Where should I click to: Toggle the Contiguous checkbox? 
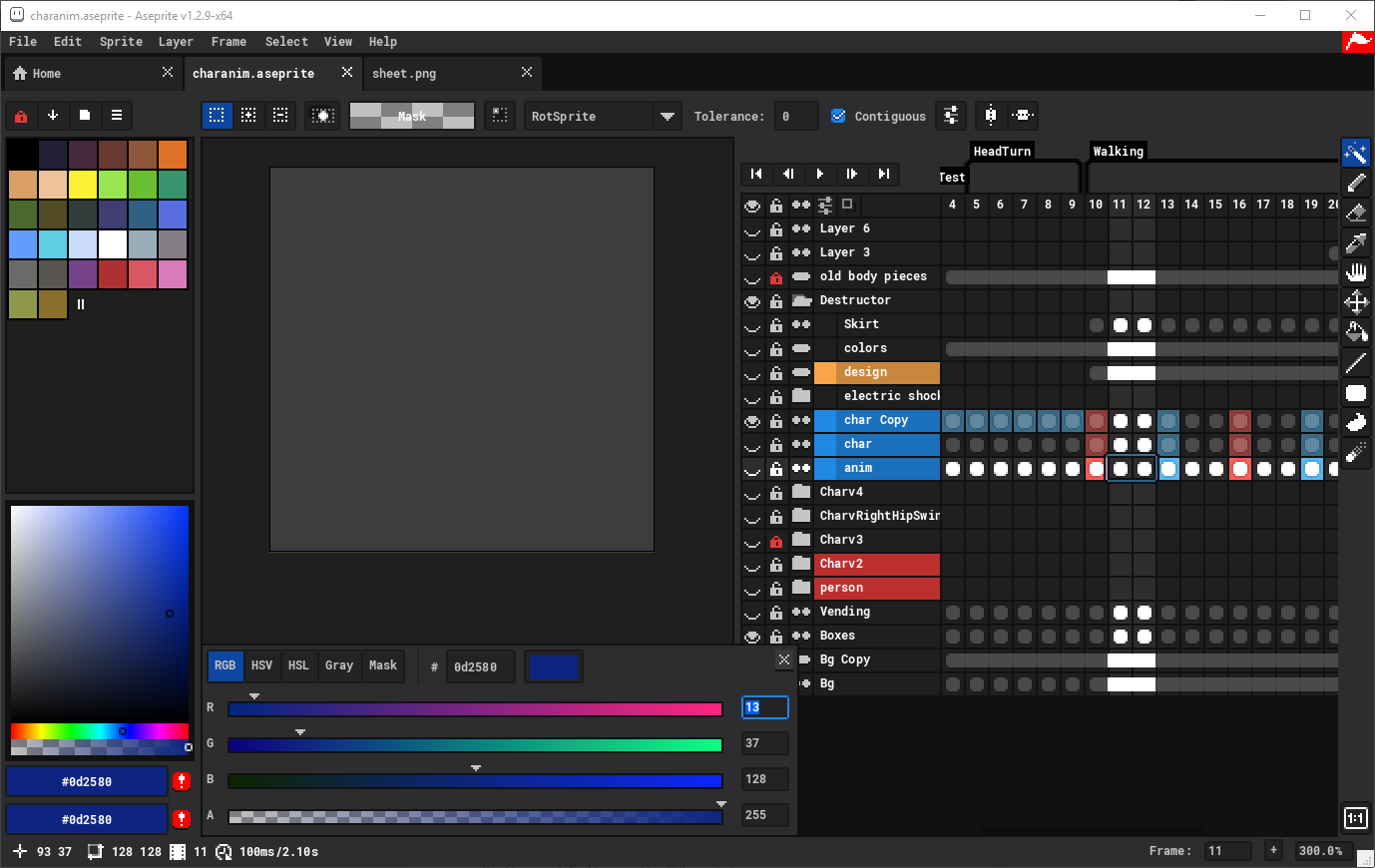(838, 116)
